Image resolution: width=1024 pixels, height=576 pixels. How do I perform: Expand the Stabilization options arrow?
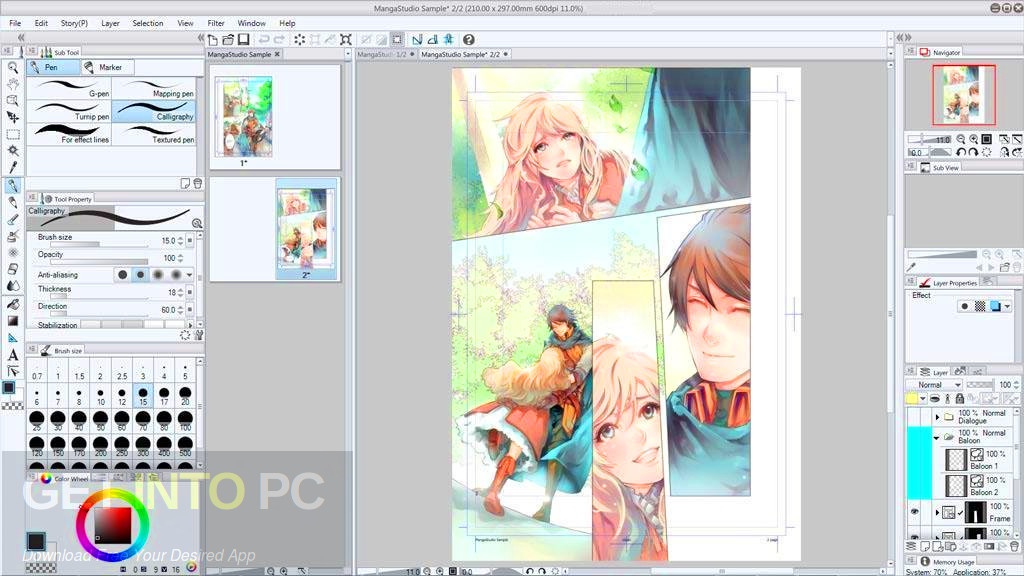[x=190, y=325]
